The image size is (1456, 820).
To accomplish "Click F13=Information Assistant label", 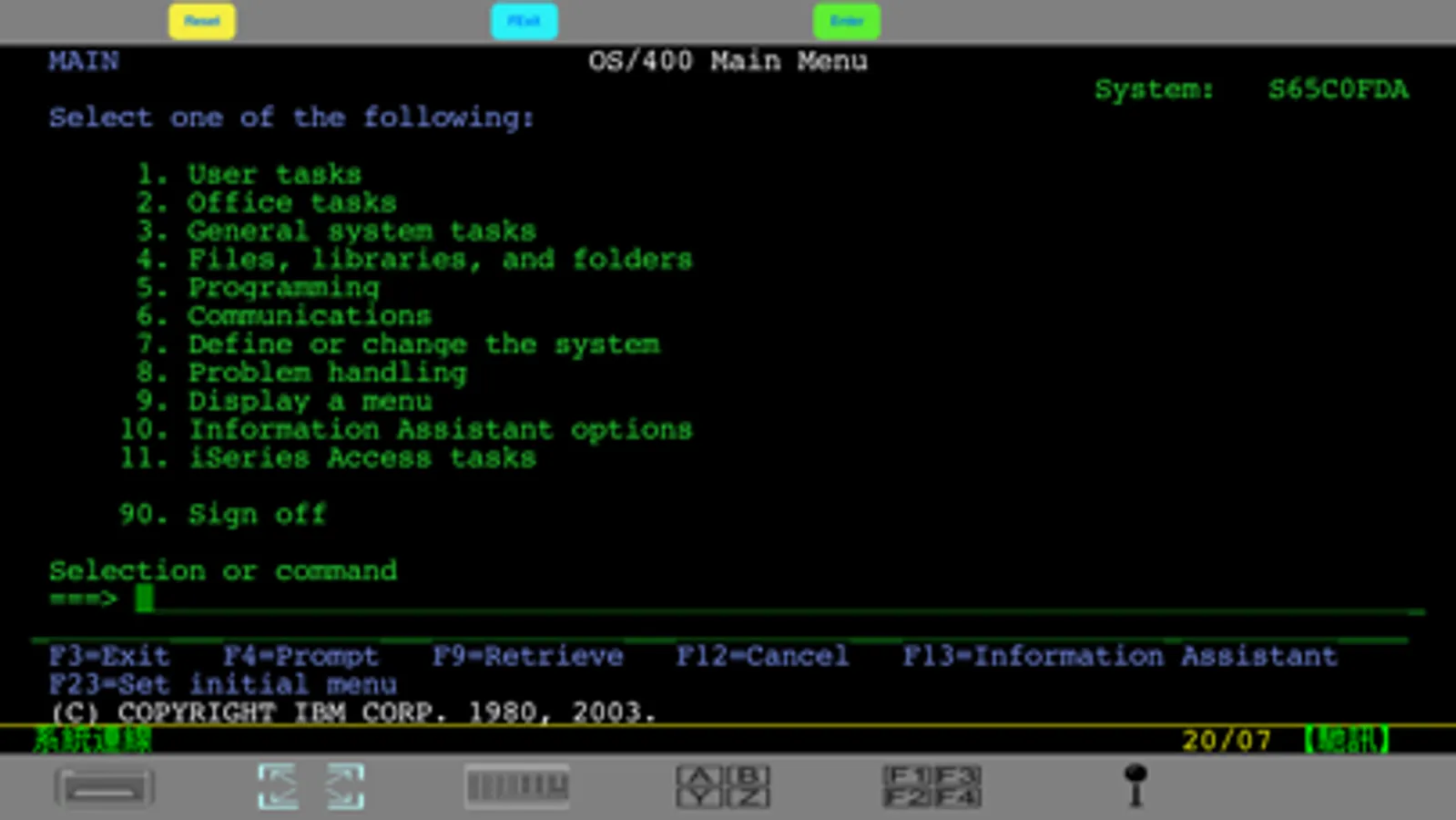I will [x=1120, y=656].
